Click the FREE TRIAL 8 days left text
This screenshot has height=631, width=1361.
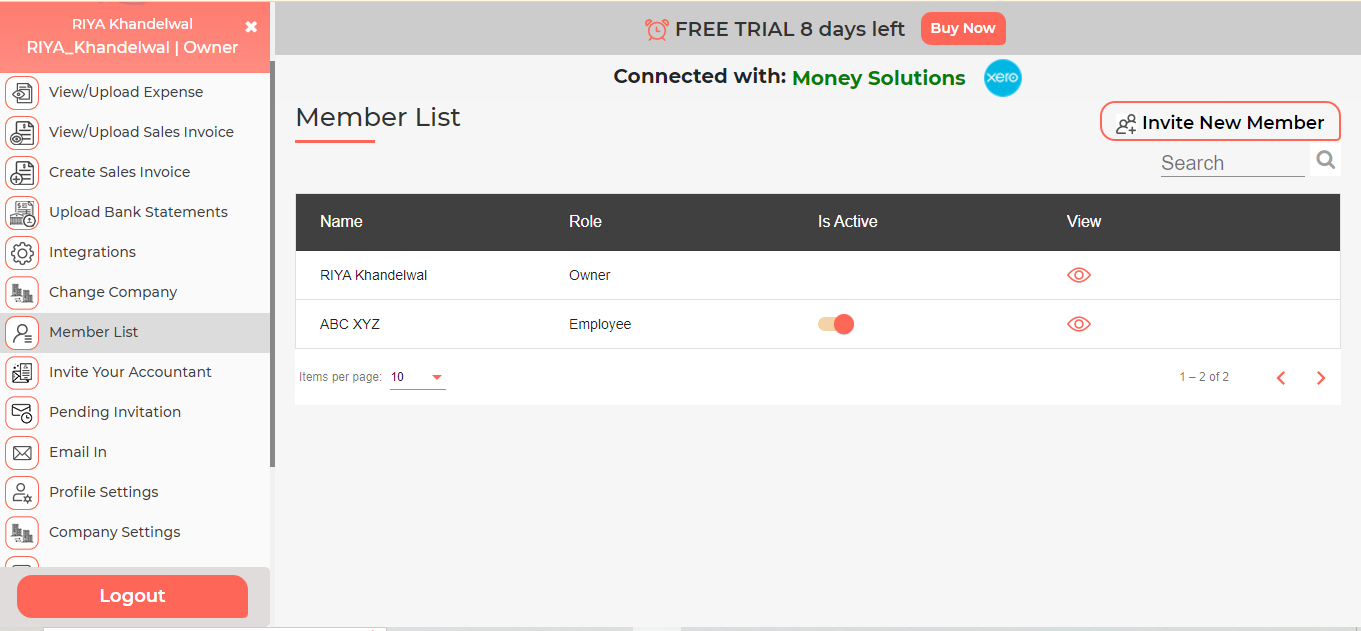click(x=790, y=29)
